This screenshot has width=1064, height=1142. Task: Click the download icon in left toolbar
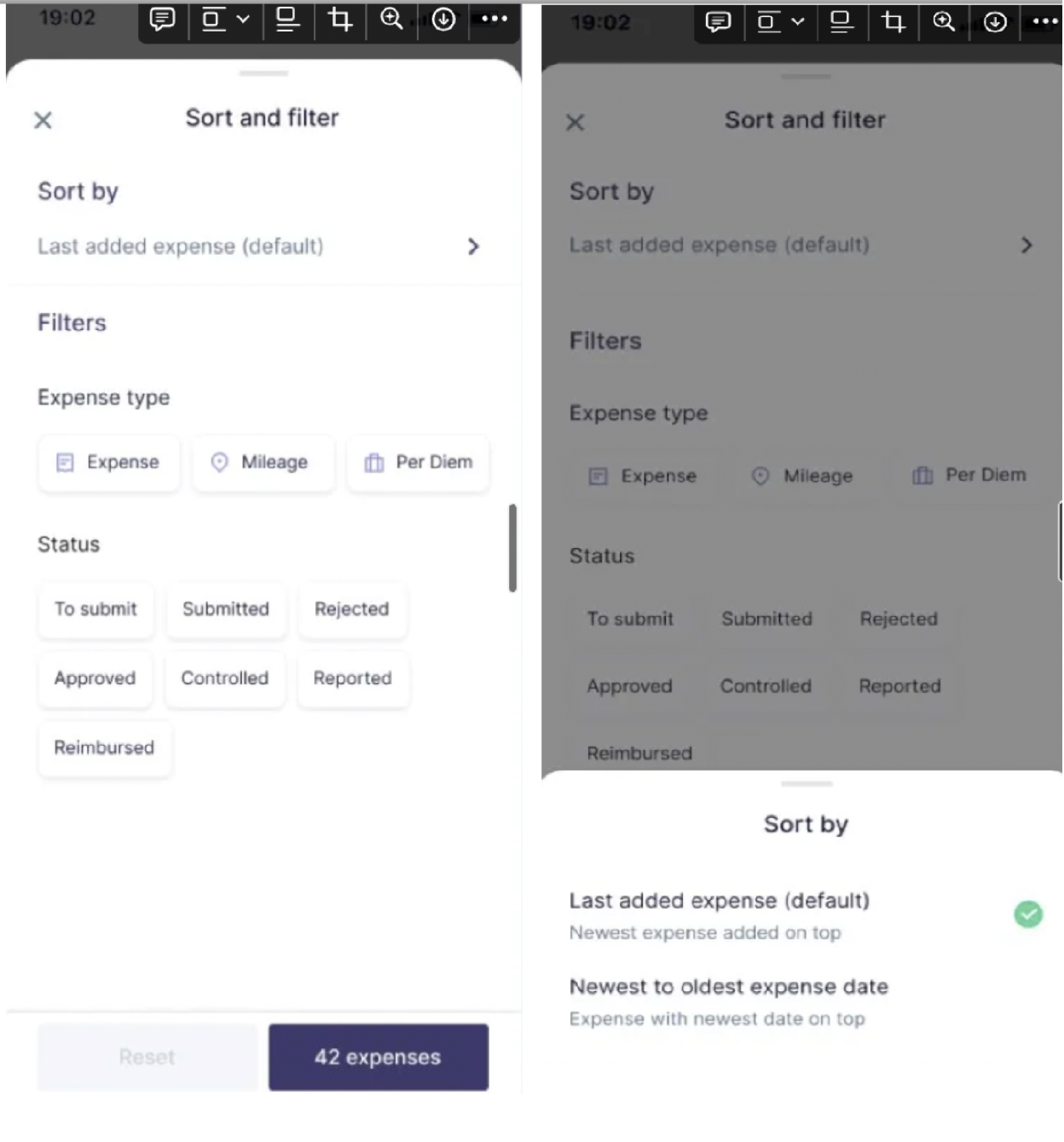coord(443,19)
